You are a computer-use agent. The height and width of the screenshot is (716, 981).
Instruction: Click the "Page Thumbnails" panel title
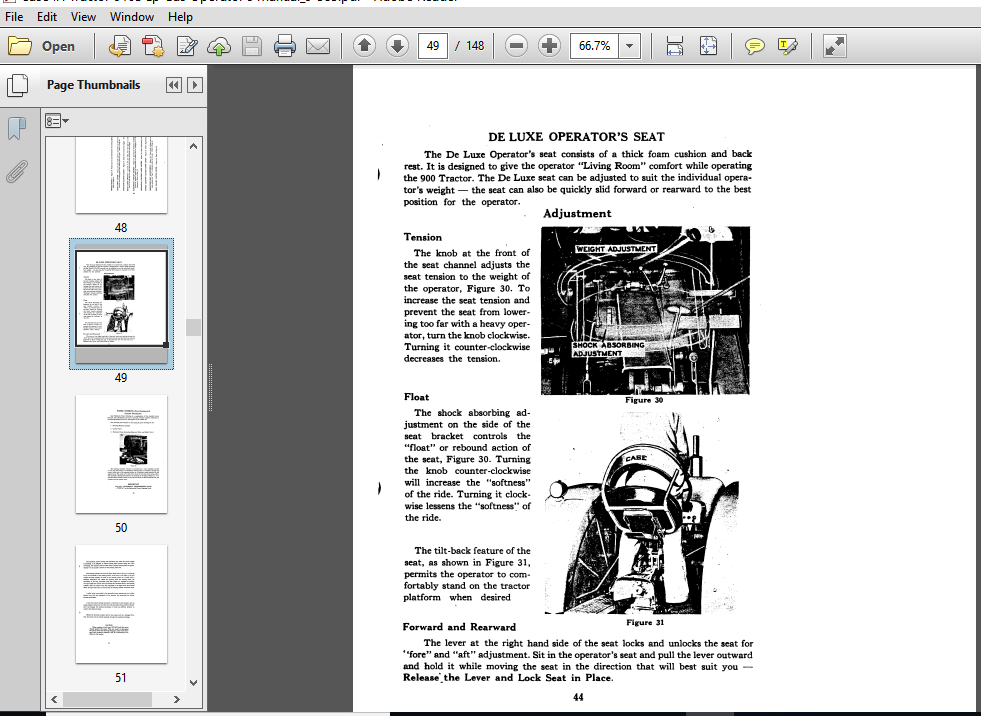point(94,85)
